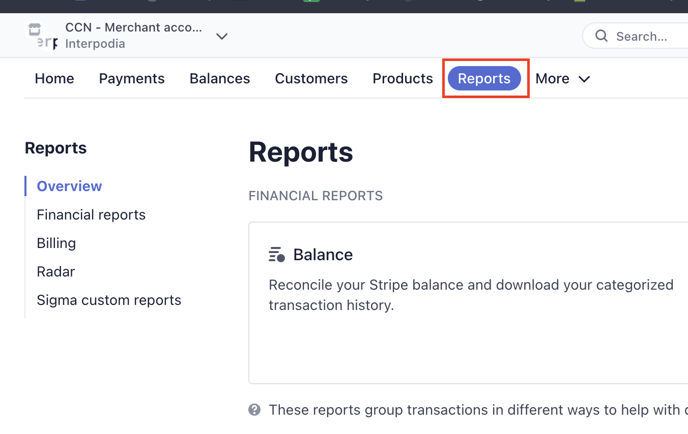Select Overview in the Reports sidebar

[69, 186]
